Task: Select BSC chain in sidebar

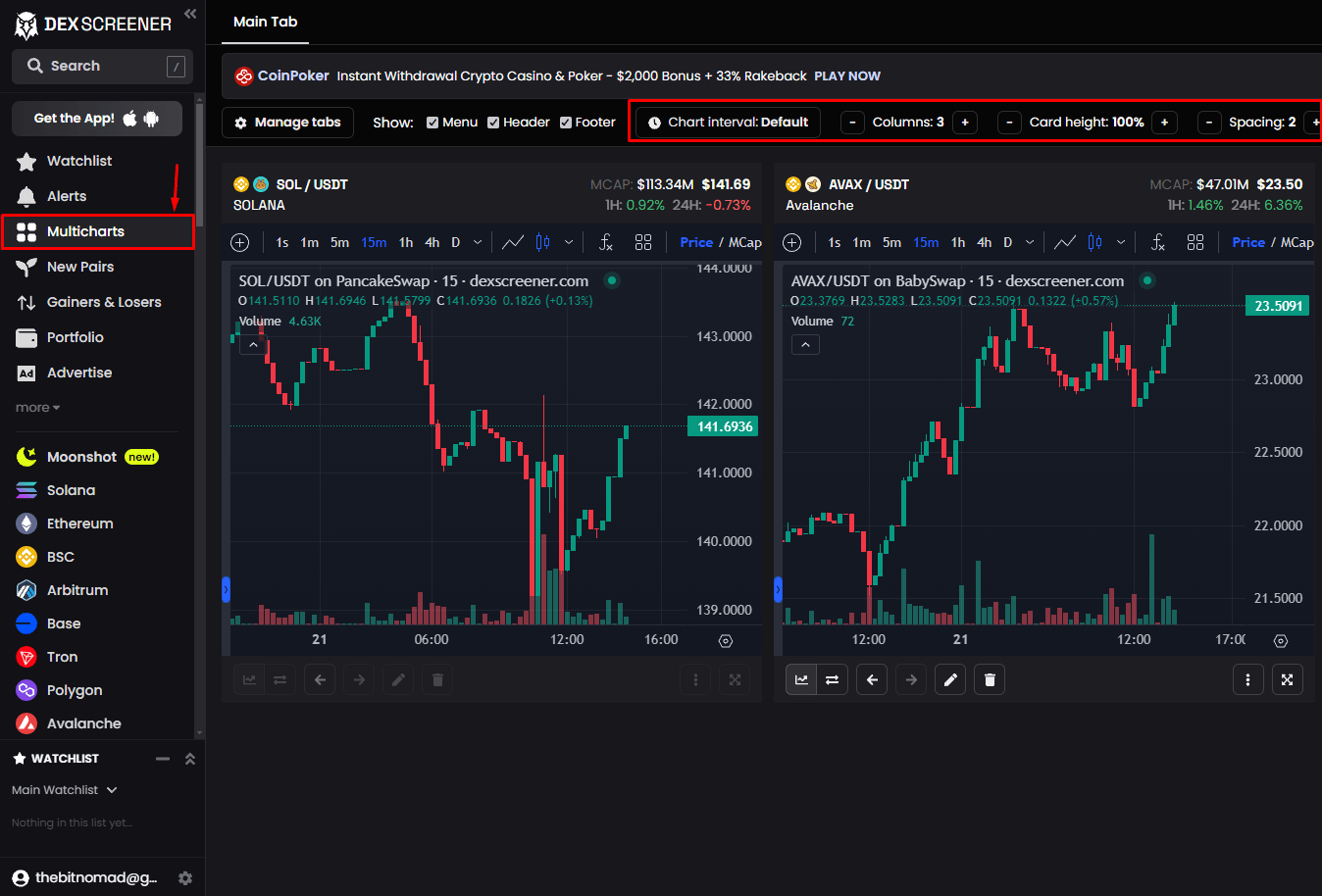Action: (46, 557)
